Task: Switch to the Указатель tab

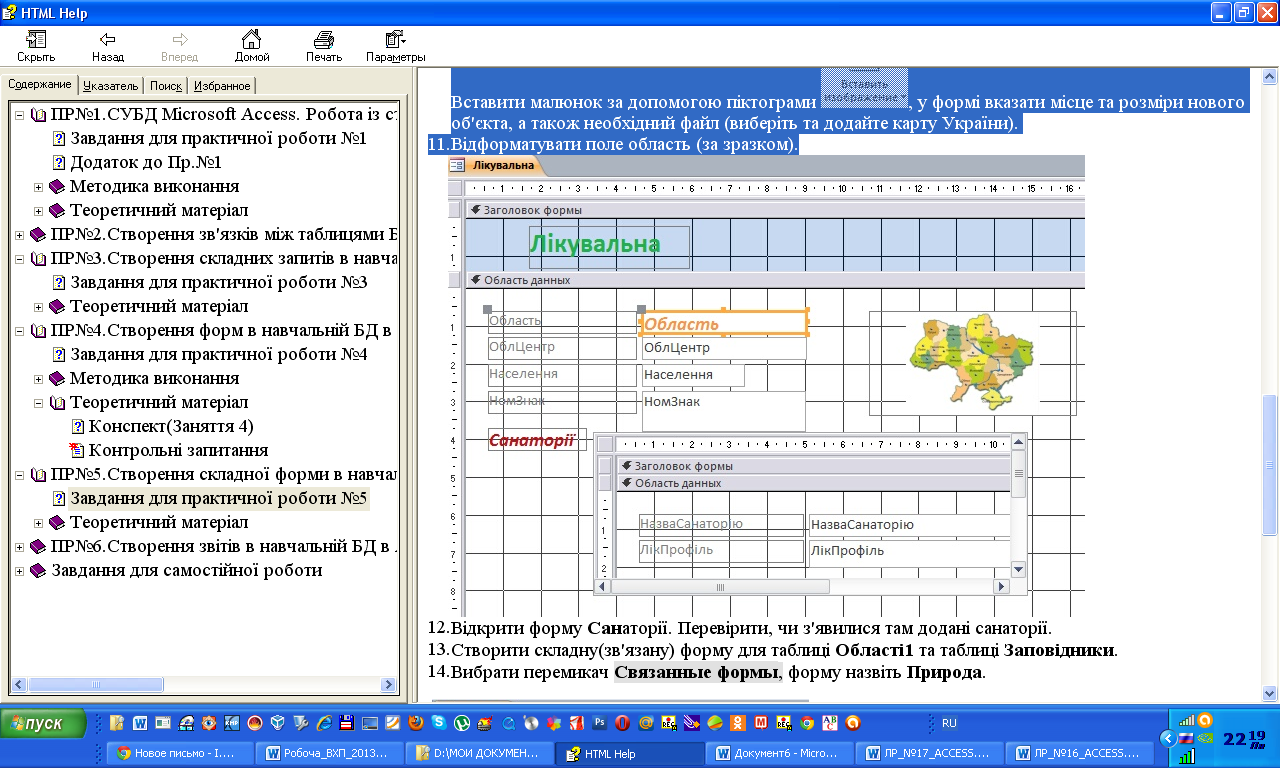Action: (x=110, y=86)
